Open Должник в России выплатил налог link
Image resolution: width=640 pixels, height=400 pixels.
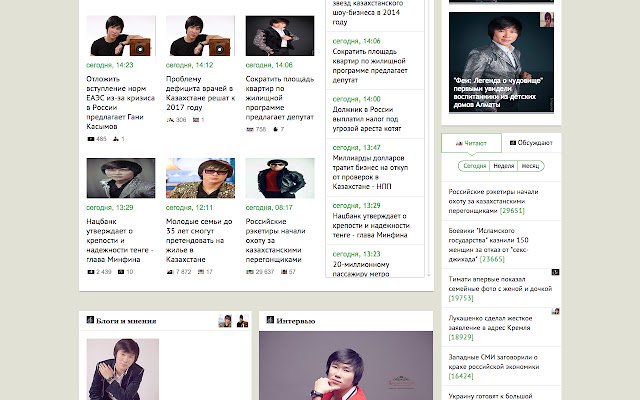pyautogui.click(x=367, y=119)
